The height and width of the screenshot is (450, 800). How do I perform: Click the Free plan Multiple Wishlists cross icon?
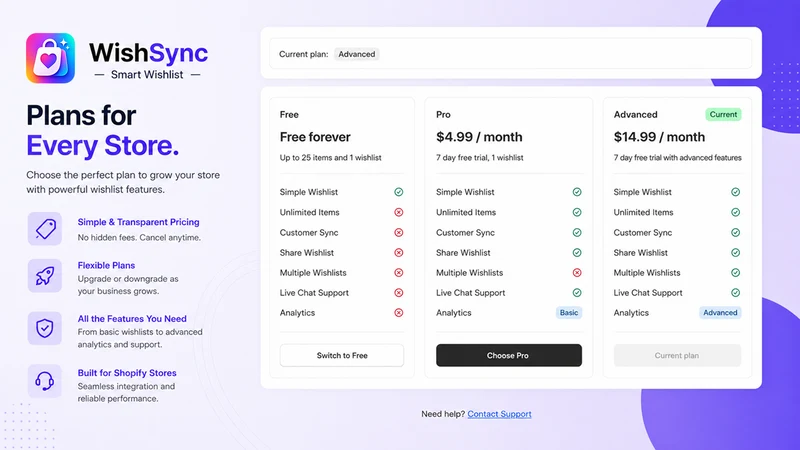tap(398, 272)
